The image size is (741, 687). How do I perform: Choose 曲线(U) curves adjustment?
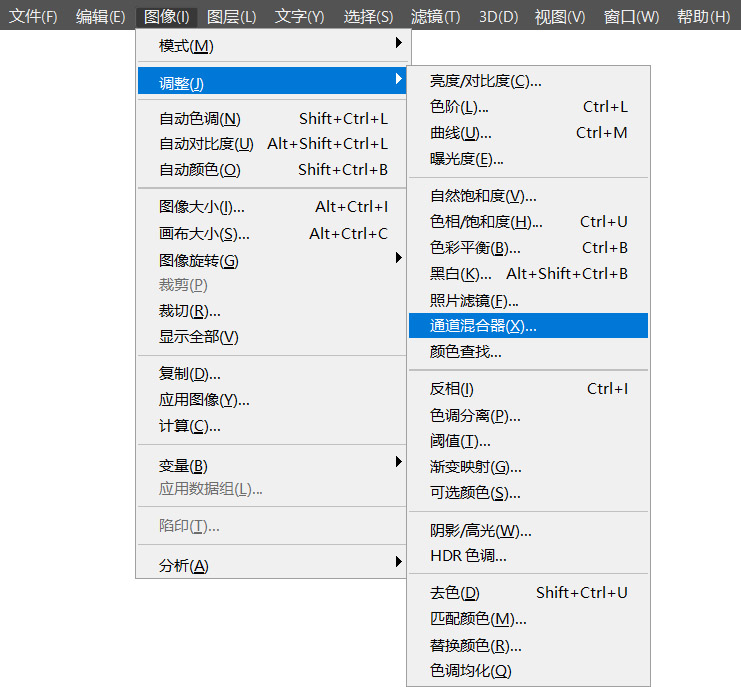coord(528,133)
